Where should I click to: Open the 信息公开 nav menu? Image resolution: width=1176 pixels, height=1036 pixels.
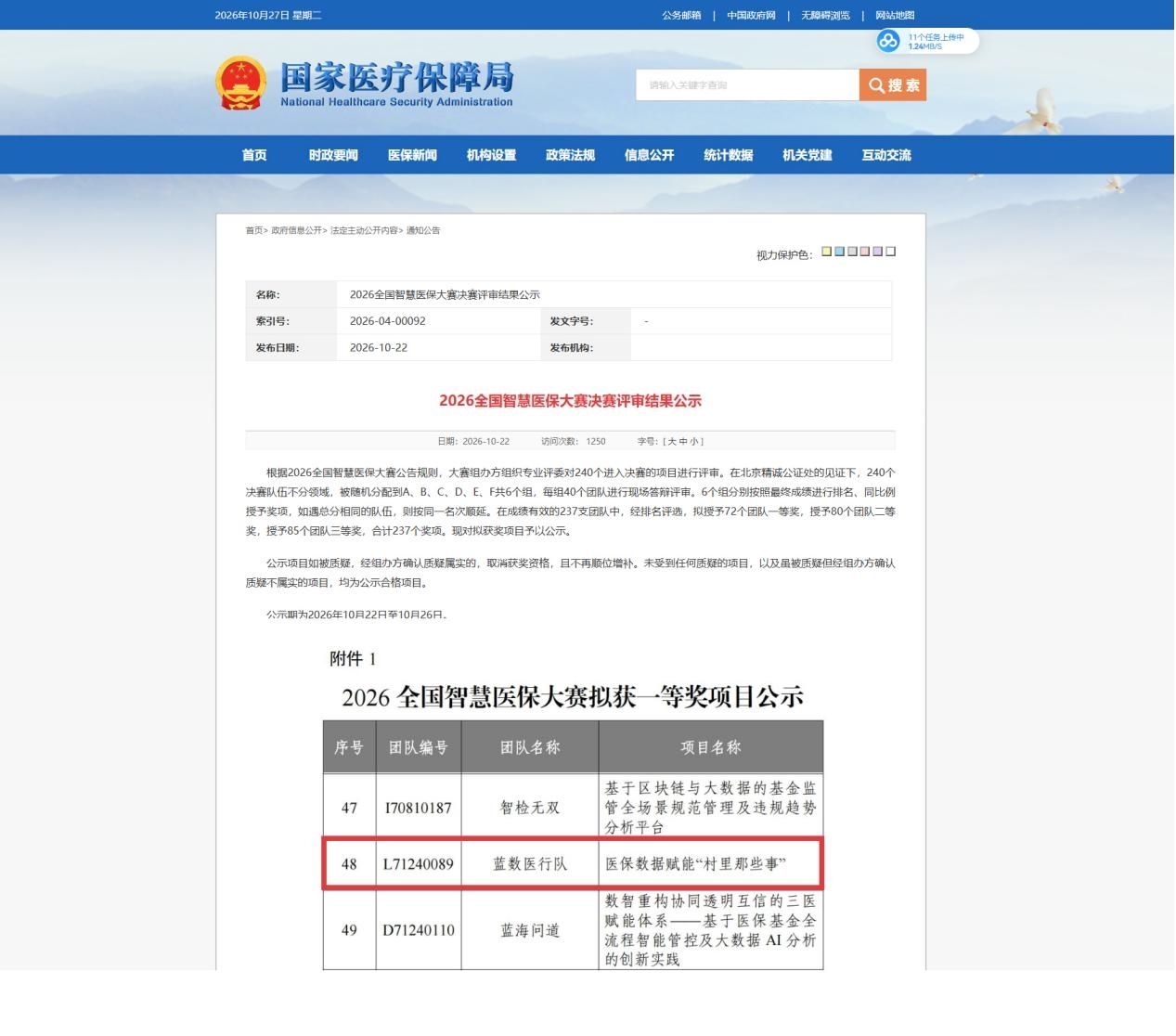pos(649,155)
